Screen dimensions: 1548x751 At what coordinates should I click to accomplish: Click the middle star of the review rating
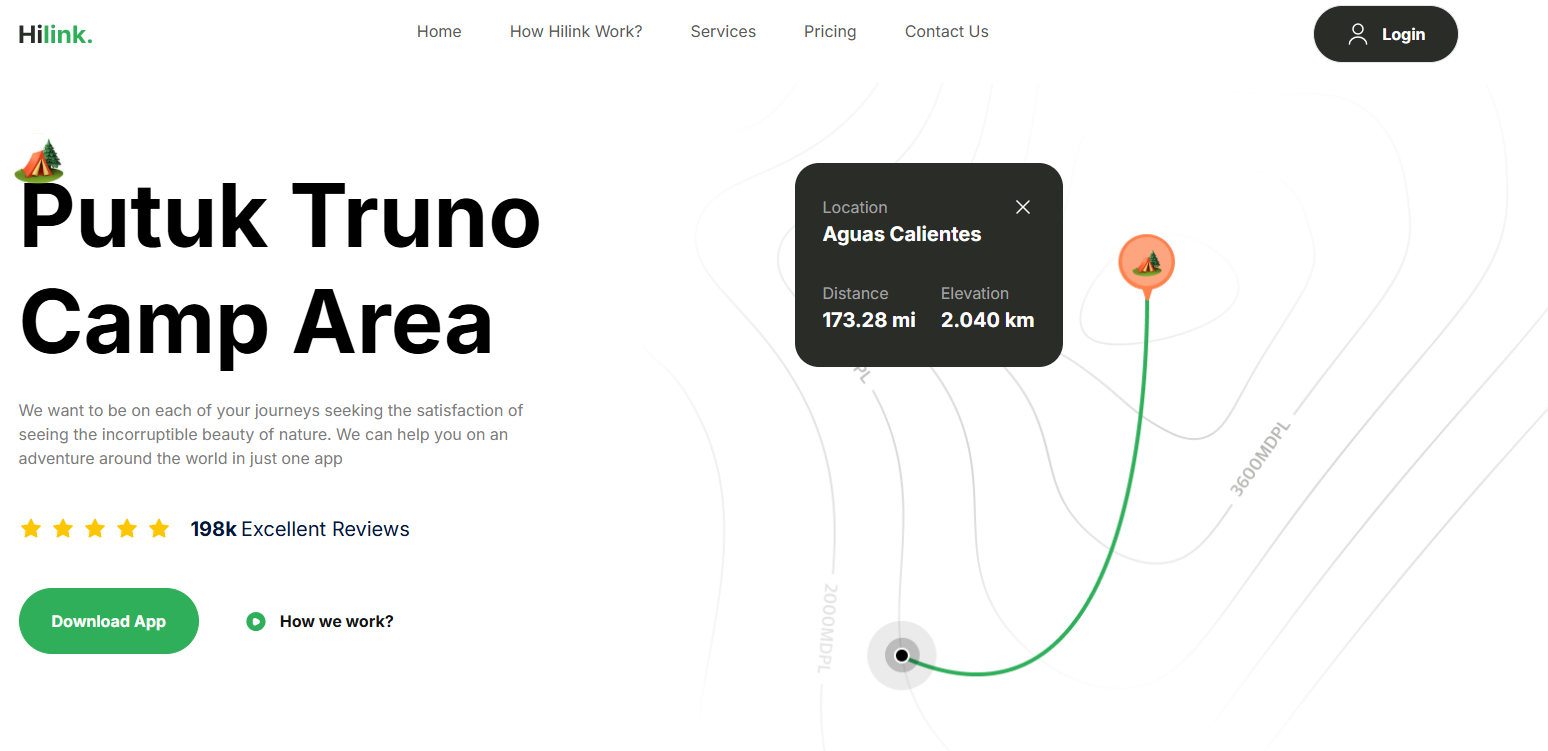[95, 528]
